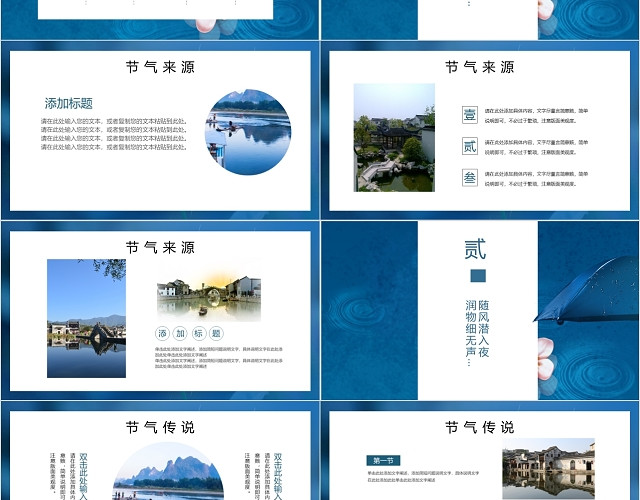Click the 加 circle character
This screenshot has width=640, height=500.
[x=180, y=333]
